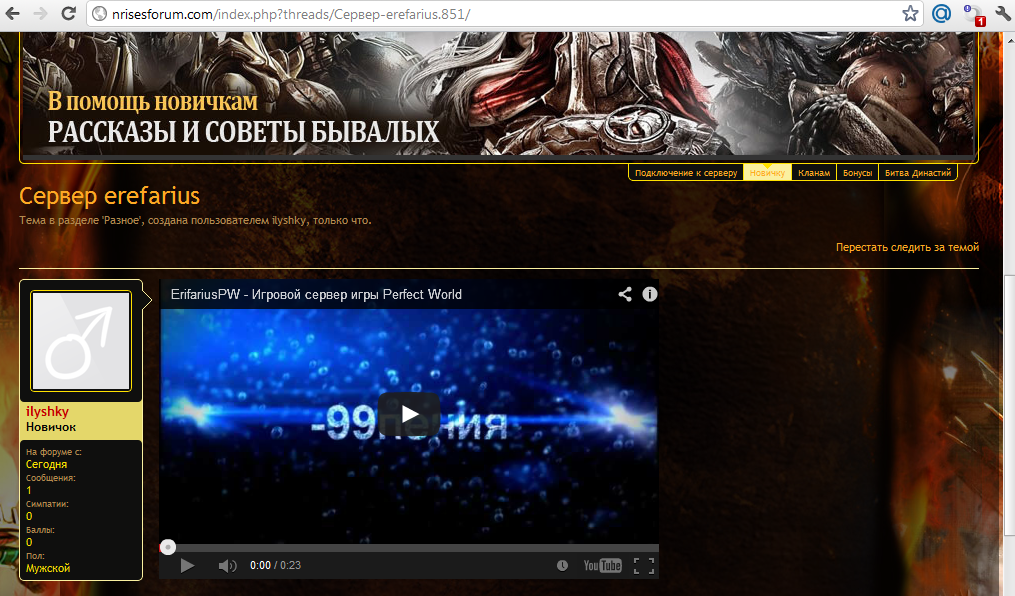The height and width of the screenshot is (596, 1015).
Task: Play the video with the center button
Action: coord(409,414)
